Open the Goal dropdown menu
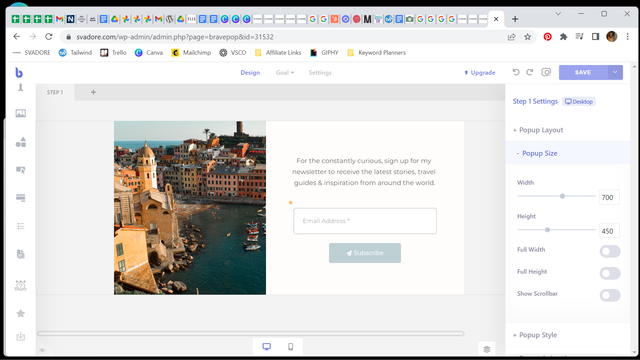 click(284, 72)
